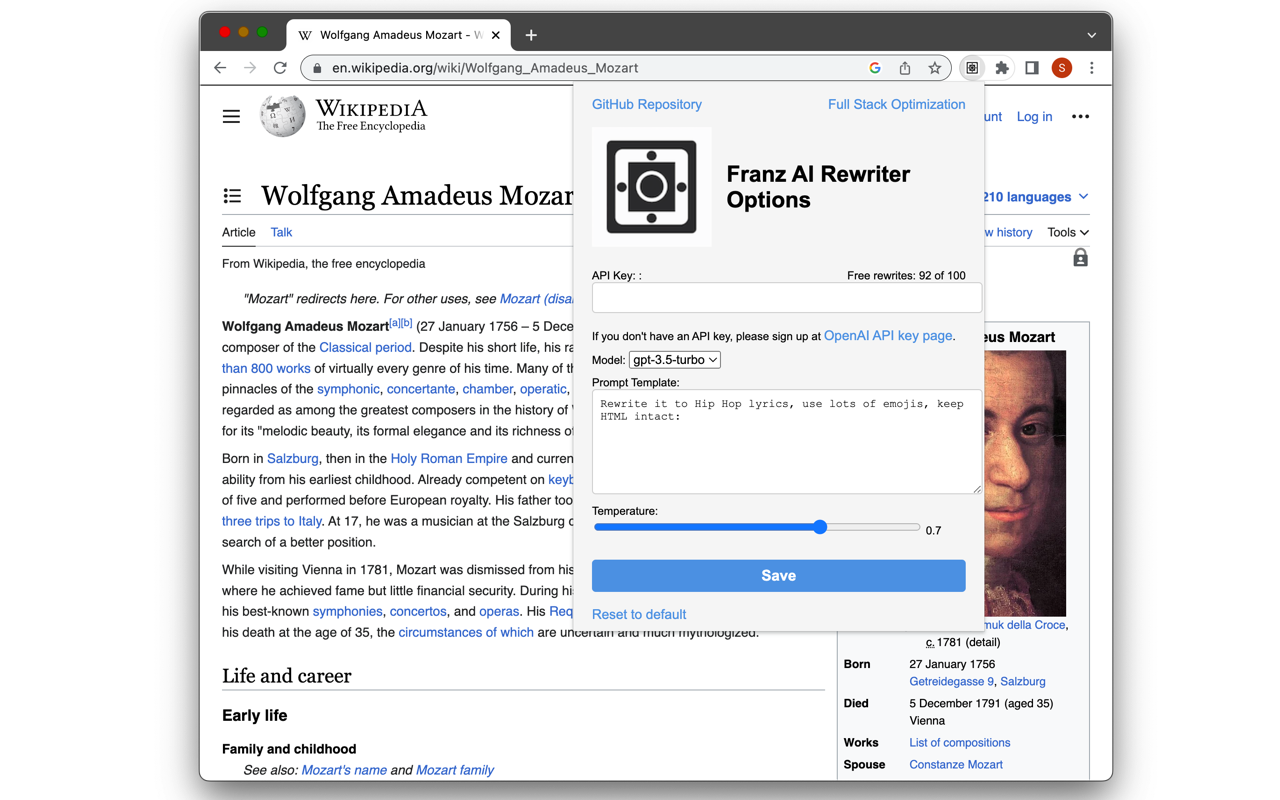
Task: Click inside the Prompt Template textarea
Action: coord(787,441)
